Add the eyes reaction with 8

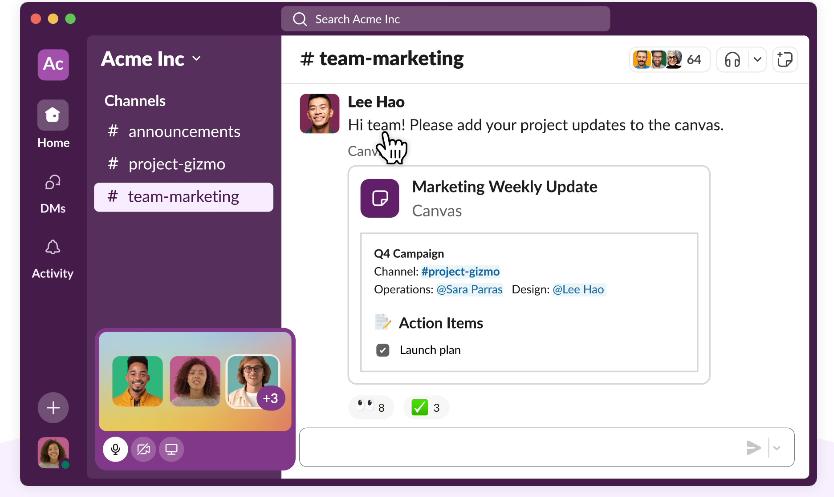tap(371, 408)
